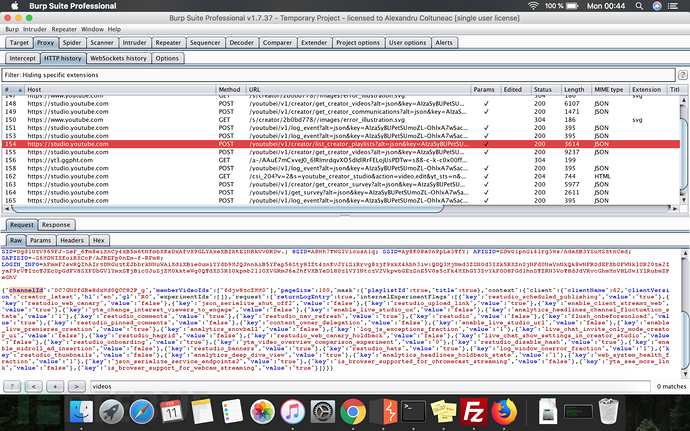Open the Project options tab
The width and height of the screenshot is (690, 431).
[358, 43]
